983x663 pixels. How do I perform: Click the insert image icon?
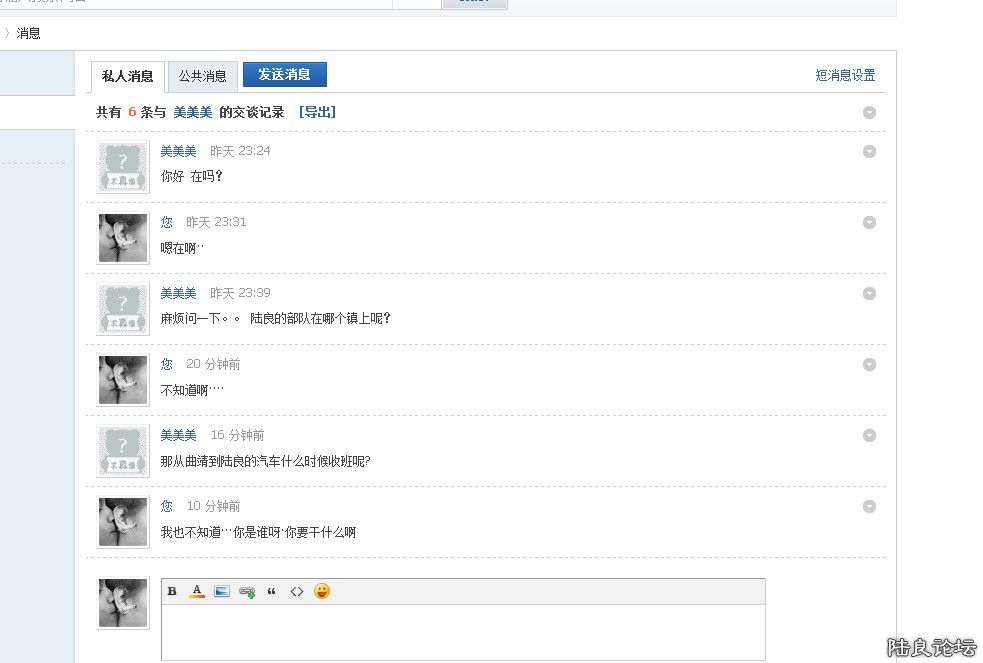(x=222, y=591)
